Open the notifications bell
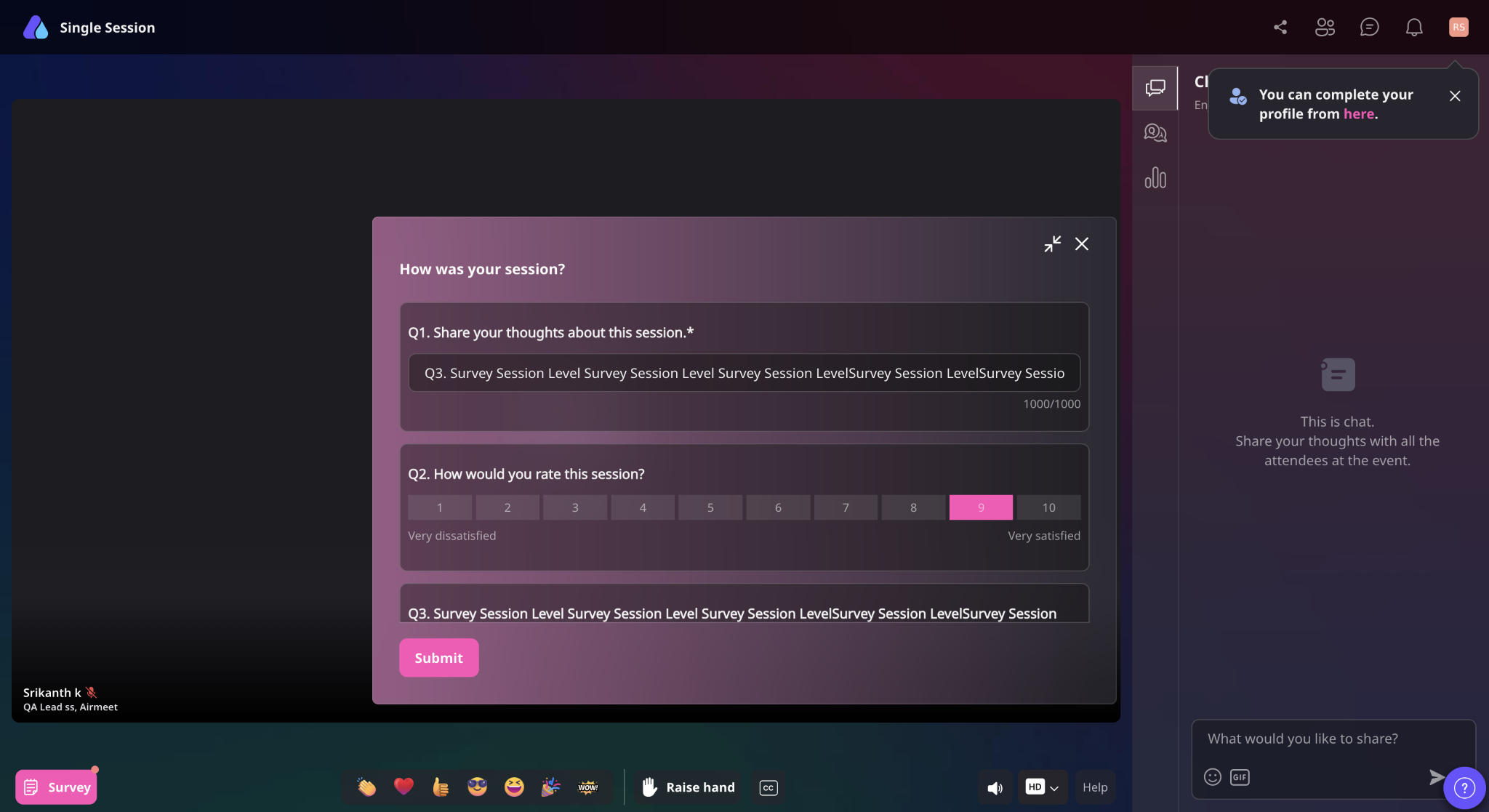Image resolution: width=1489 pixels, height=812 pixels. tap(1413, 27)
